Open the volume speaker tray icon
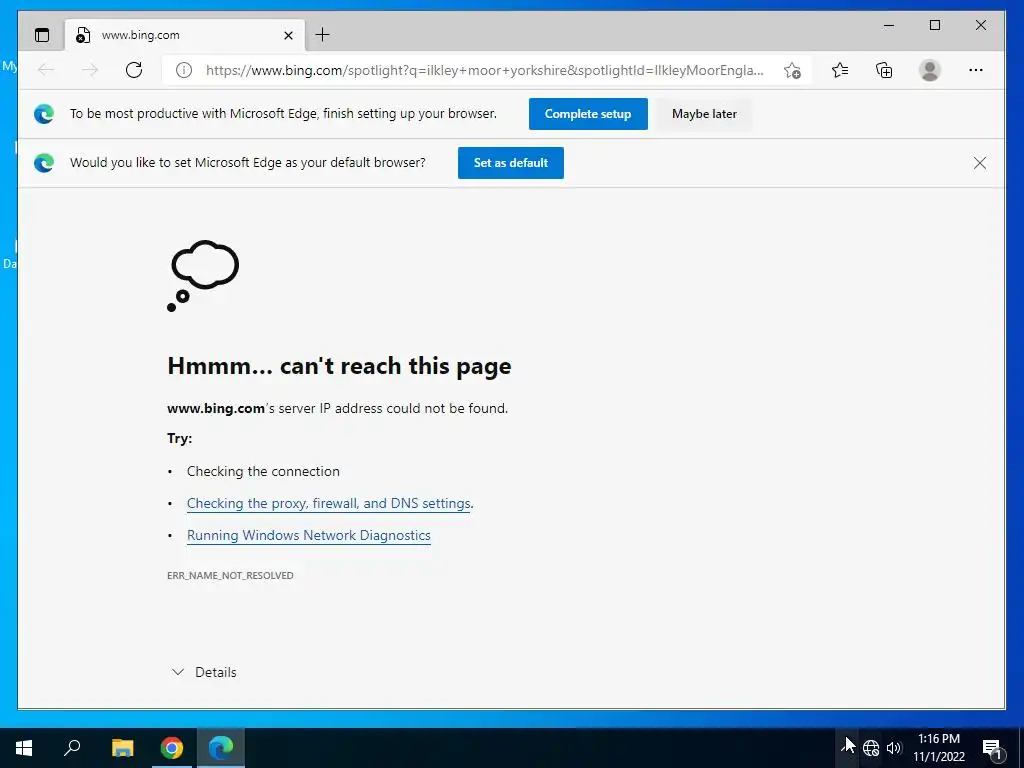The image size is (1024, 768). pos(894,748)
